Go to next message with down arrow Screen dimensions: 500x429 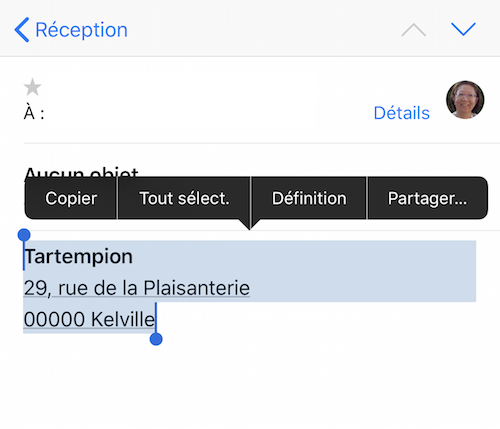click(463, 29)
